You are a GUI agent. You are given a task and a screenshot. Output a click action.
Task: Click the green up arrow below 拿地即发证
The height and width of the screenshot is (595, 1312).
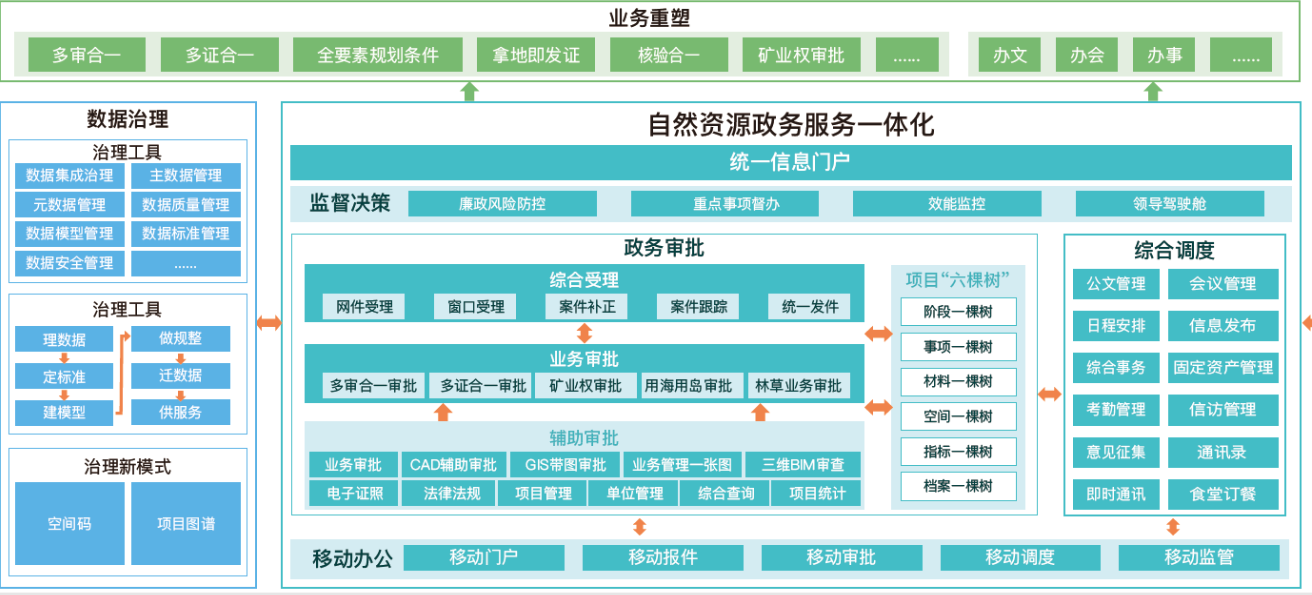[469, 91]
